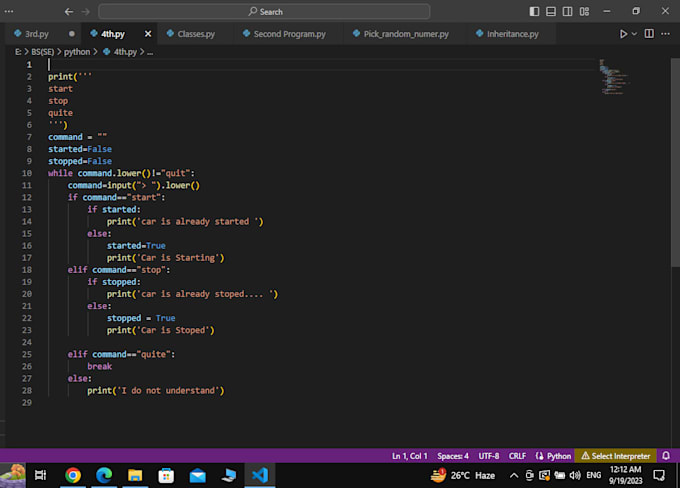
Task: Open notifications bell in status bar
Action: [x=666, y=455]
